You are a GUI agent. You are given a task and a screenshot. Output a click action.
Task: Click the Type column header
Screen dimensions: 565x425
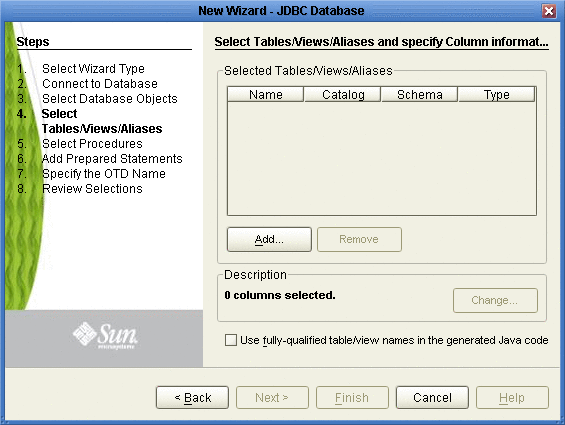coord(497,94)
